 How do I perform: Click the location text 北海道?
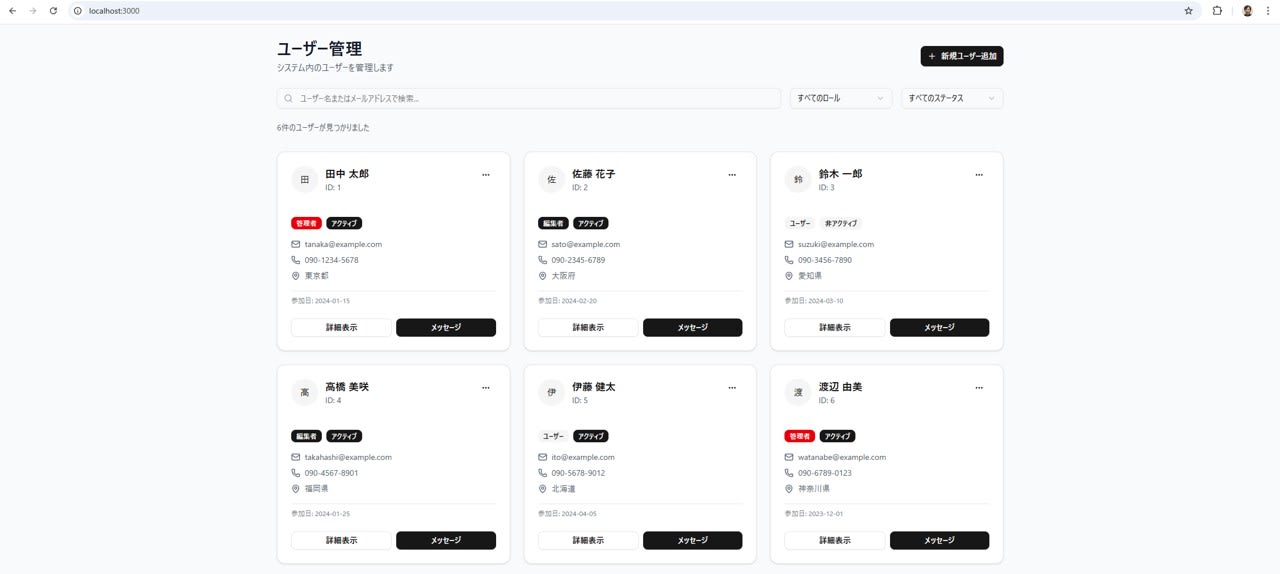pos(564,489)
